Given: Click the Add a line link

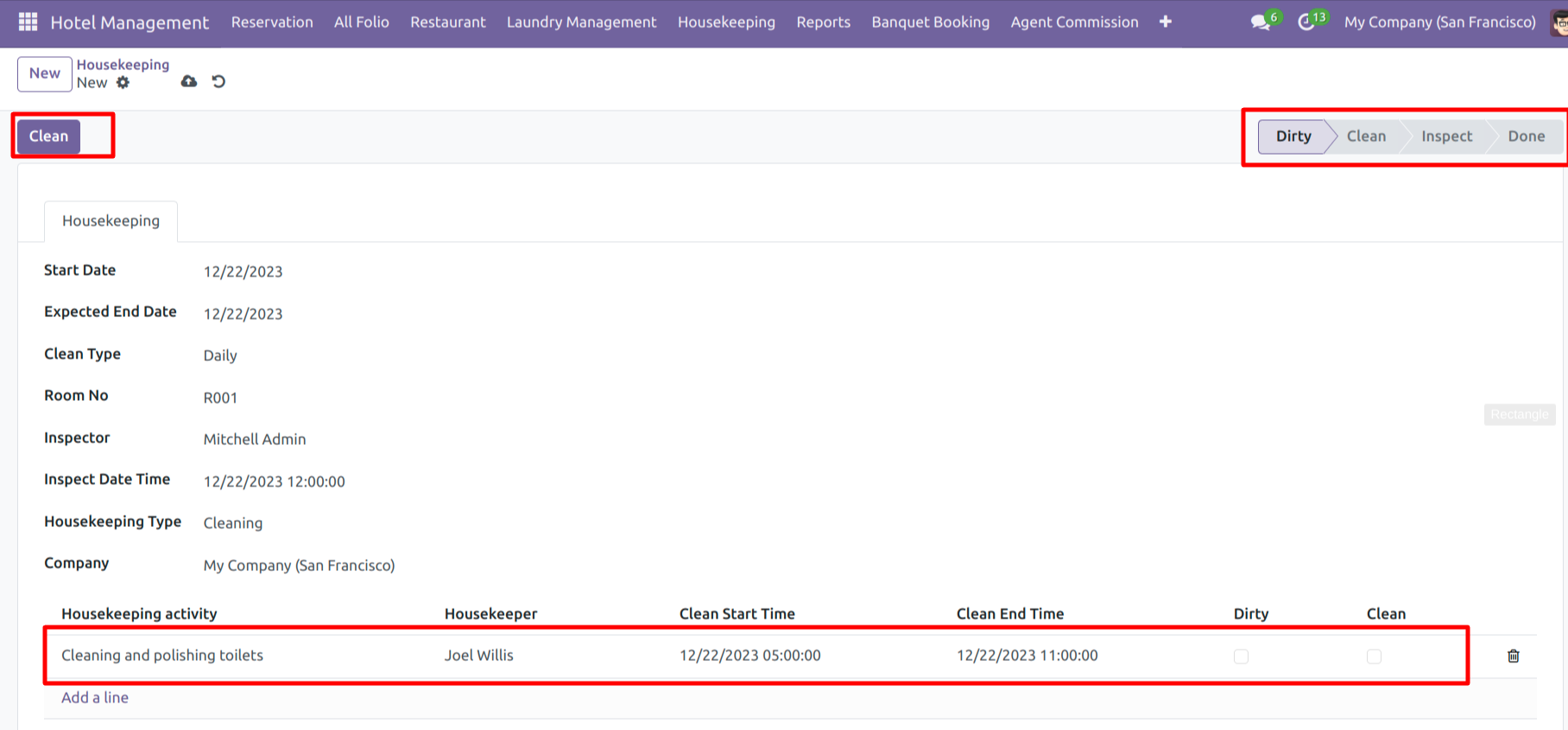Looking at the screenshot, I should (95, 697).
